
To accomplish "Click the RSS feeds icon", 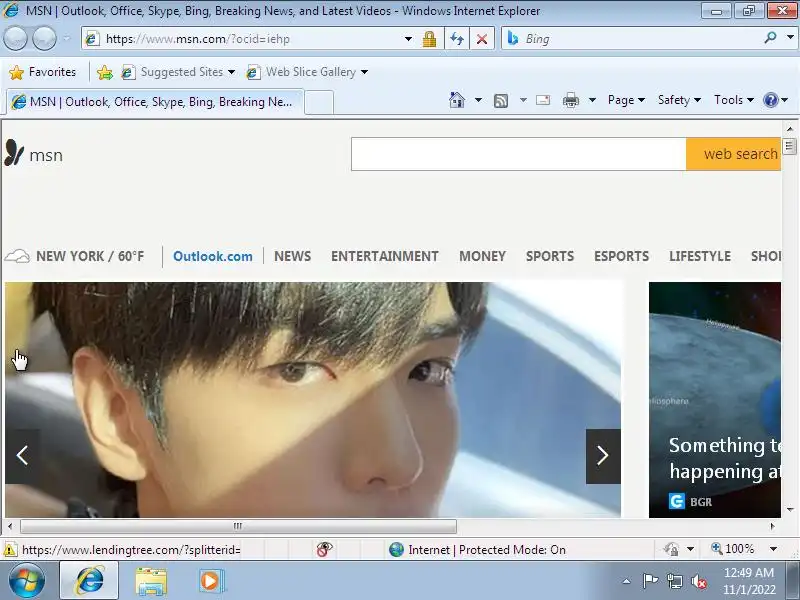I will 501,101.
